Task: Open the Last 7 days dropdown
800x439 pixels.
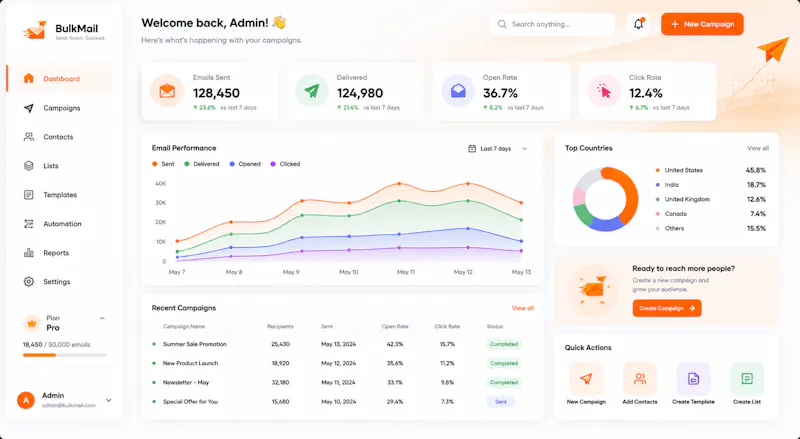Action: [497, 149]
